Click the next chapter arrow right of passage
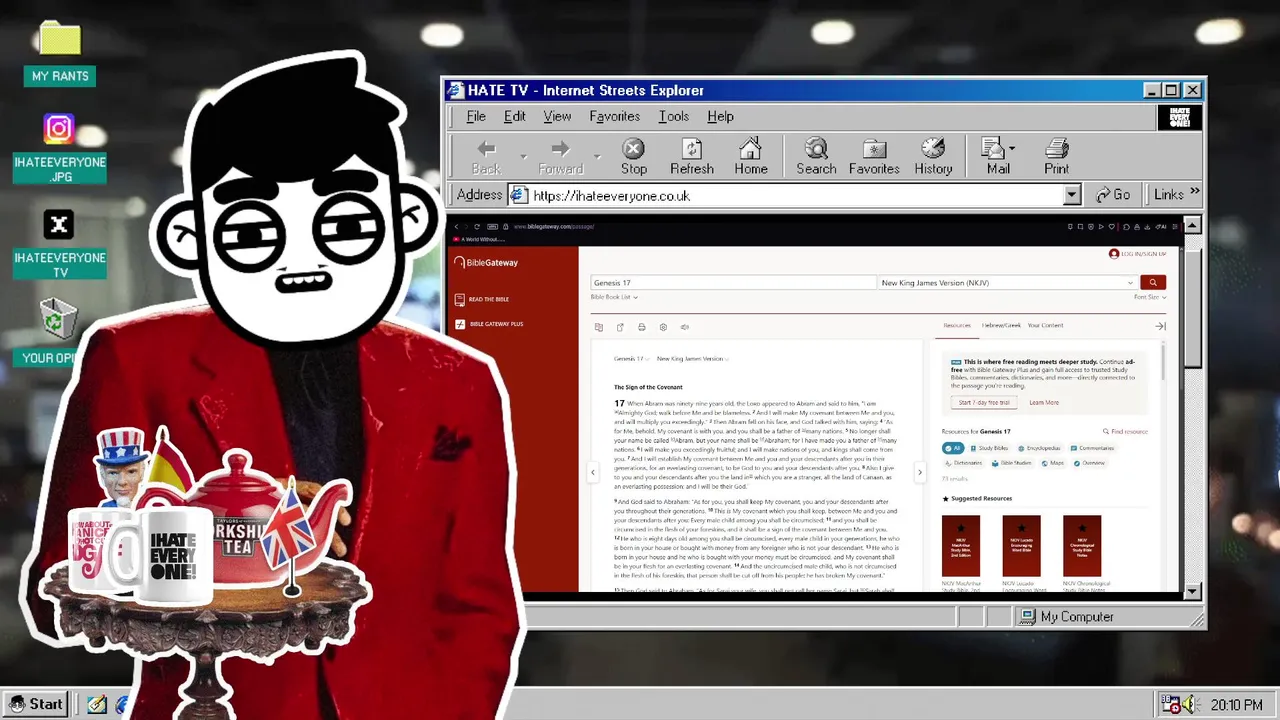The image size is (1280, 720). [x=920, y=472]
